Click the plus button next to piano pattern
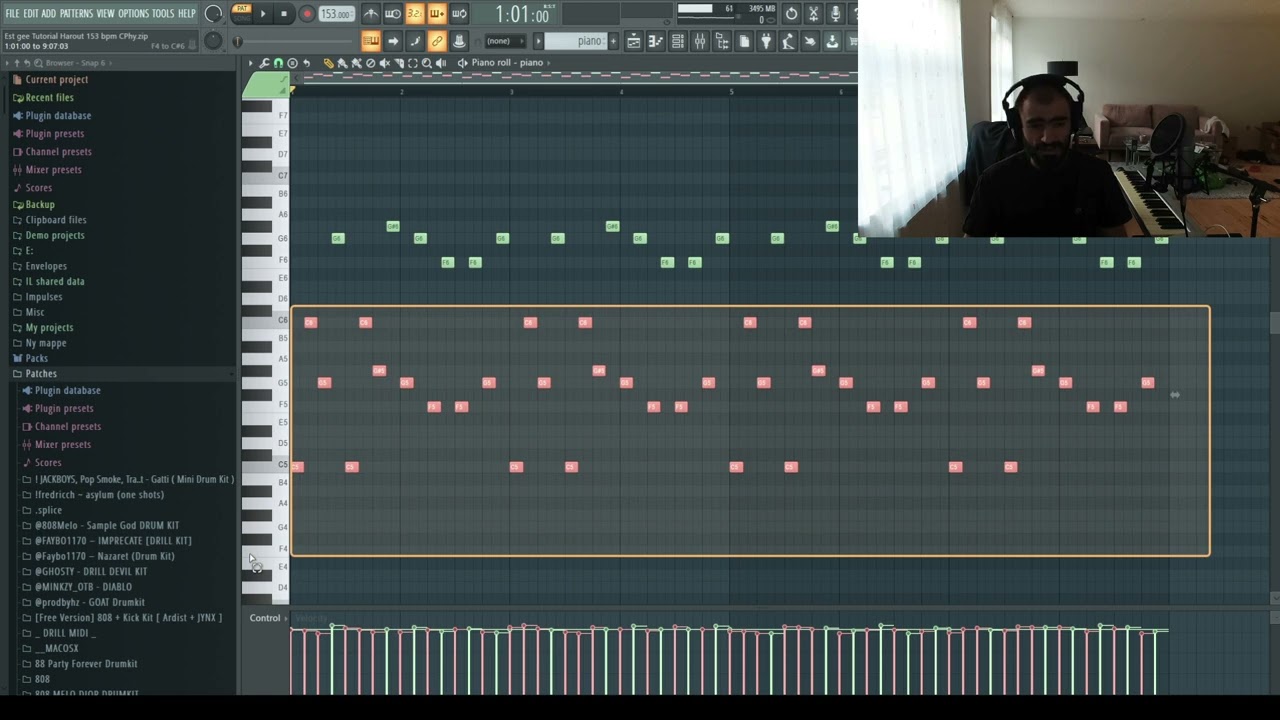 point(613,41)
